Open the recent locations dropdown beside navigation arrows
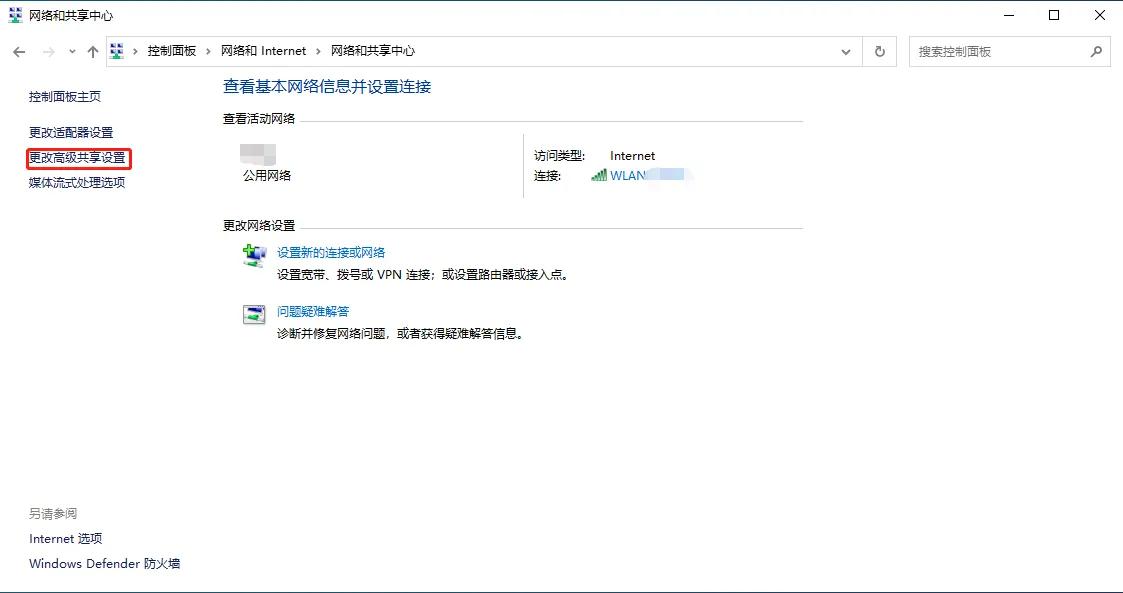Image resolution: width=1123 pixels, height=593 pixels. pos(71,51)
